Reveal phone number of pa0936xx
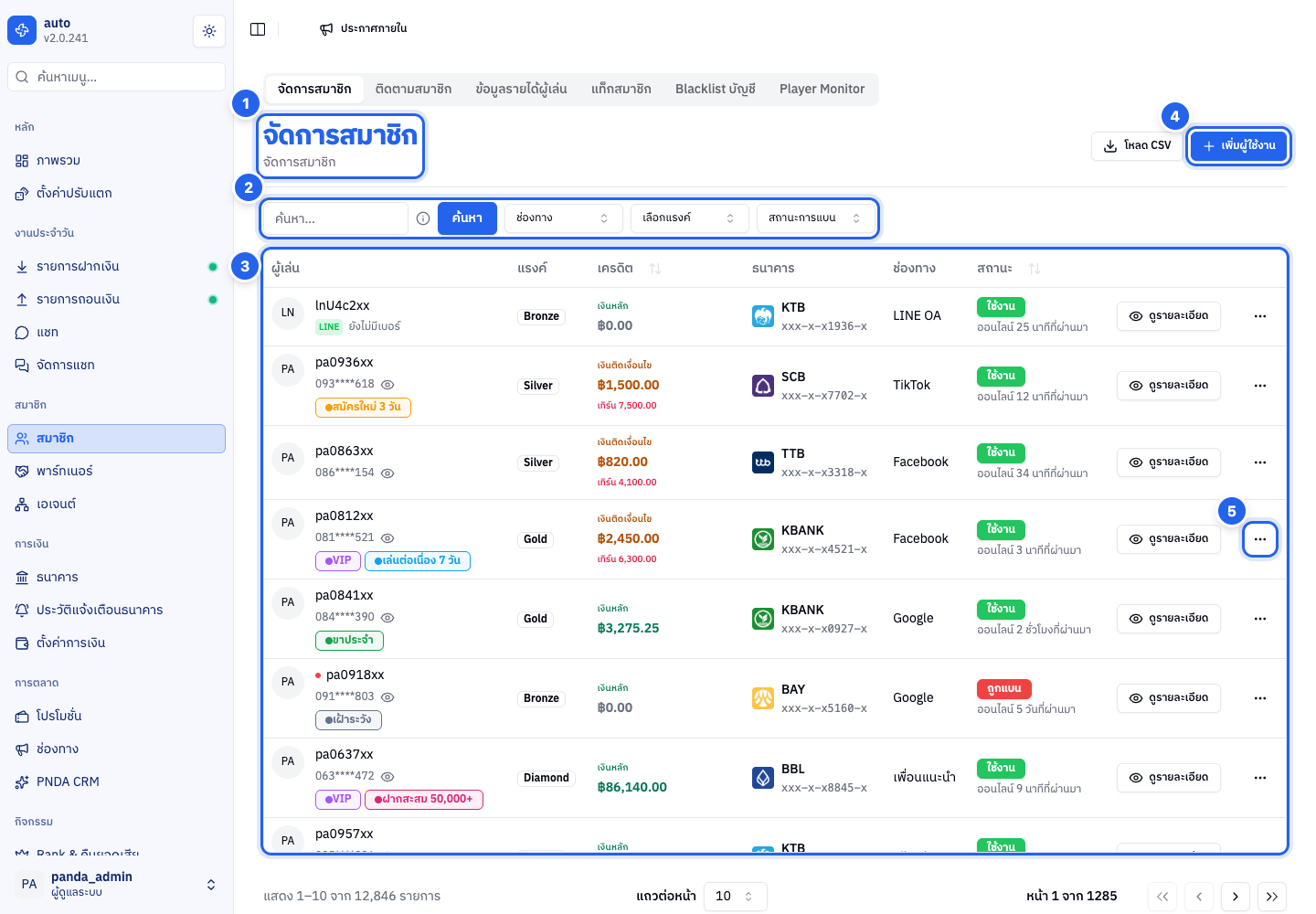The image size is (1316, 914). tap(387, 385)
